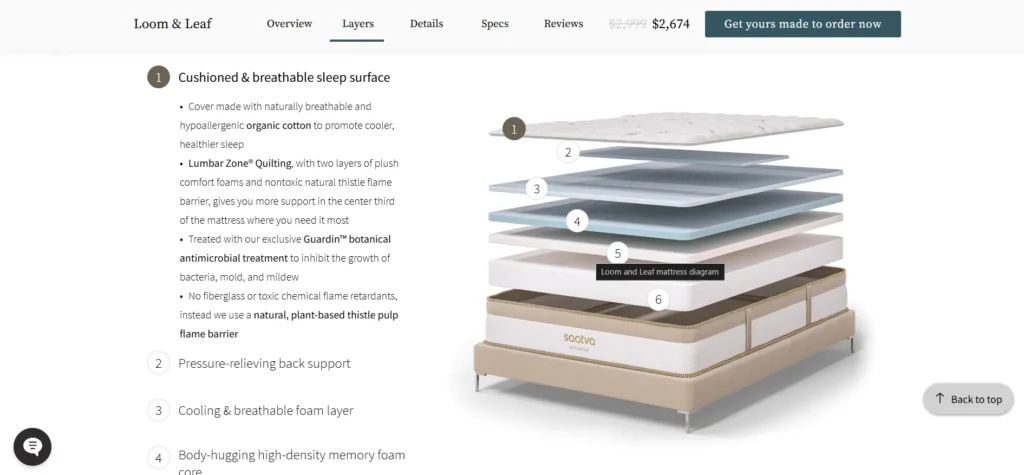Image resolution: width=1024 pixels, height=475 pixels.
Task: Open the chat bubble icon
Action: click(33, 447)
